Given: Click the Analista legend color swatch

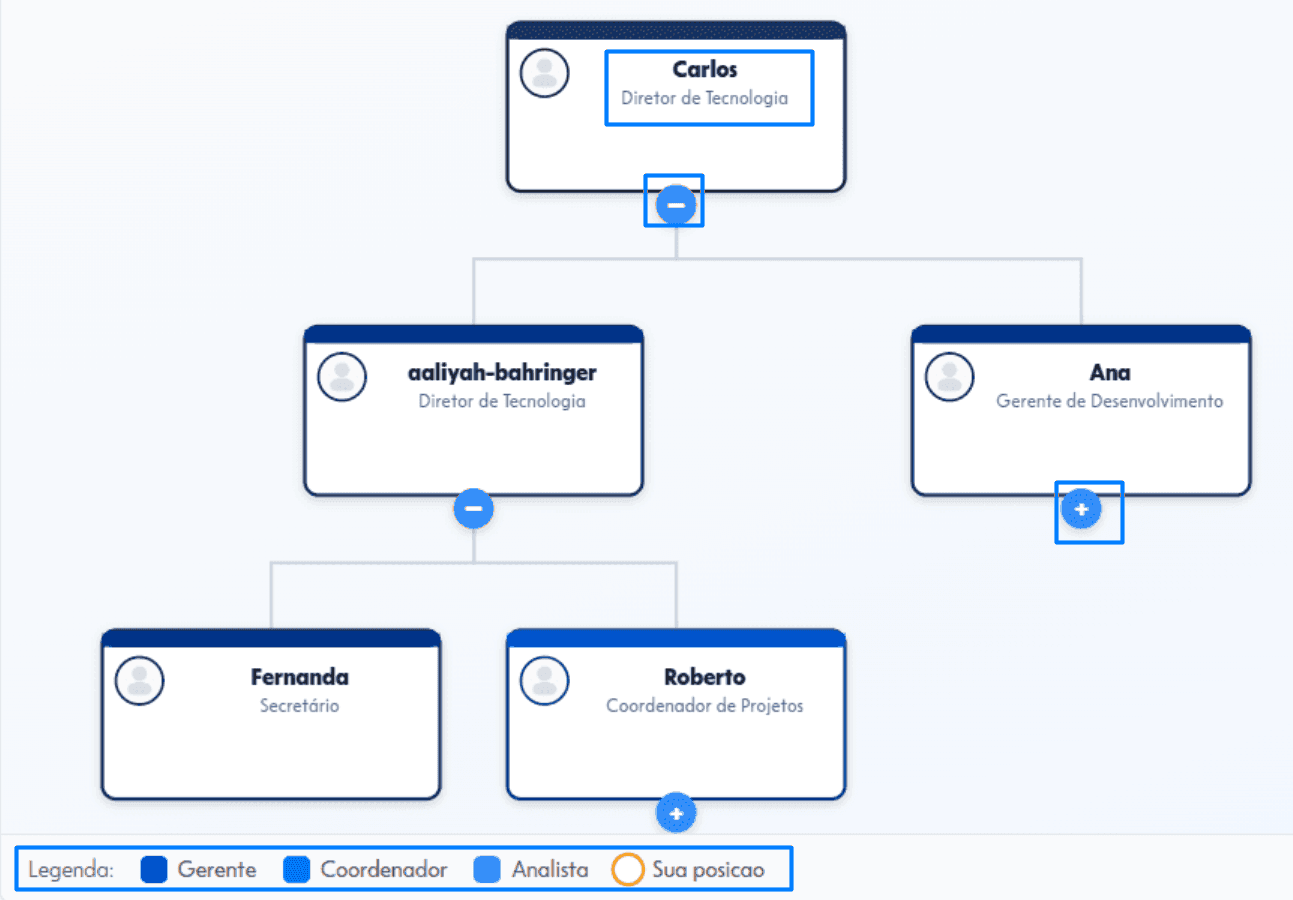Looking at the screenshot, I should point(487,870).
